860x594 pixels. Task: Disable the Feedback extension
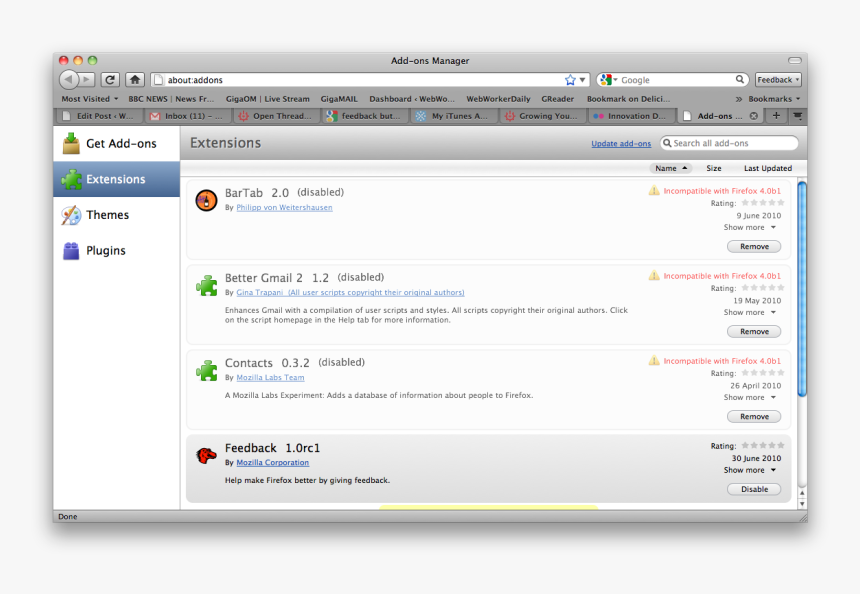tap(754, 489)
